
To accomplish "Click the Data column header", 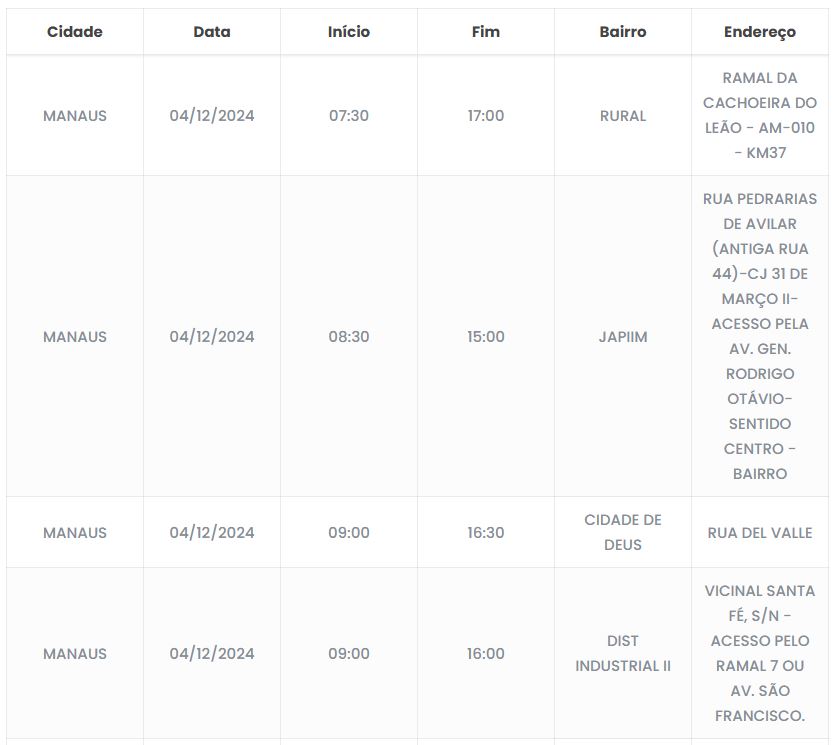I will [212, 32].
